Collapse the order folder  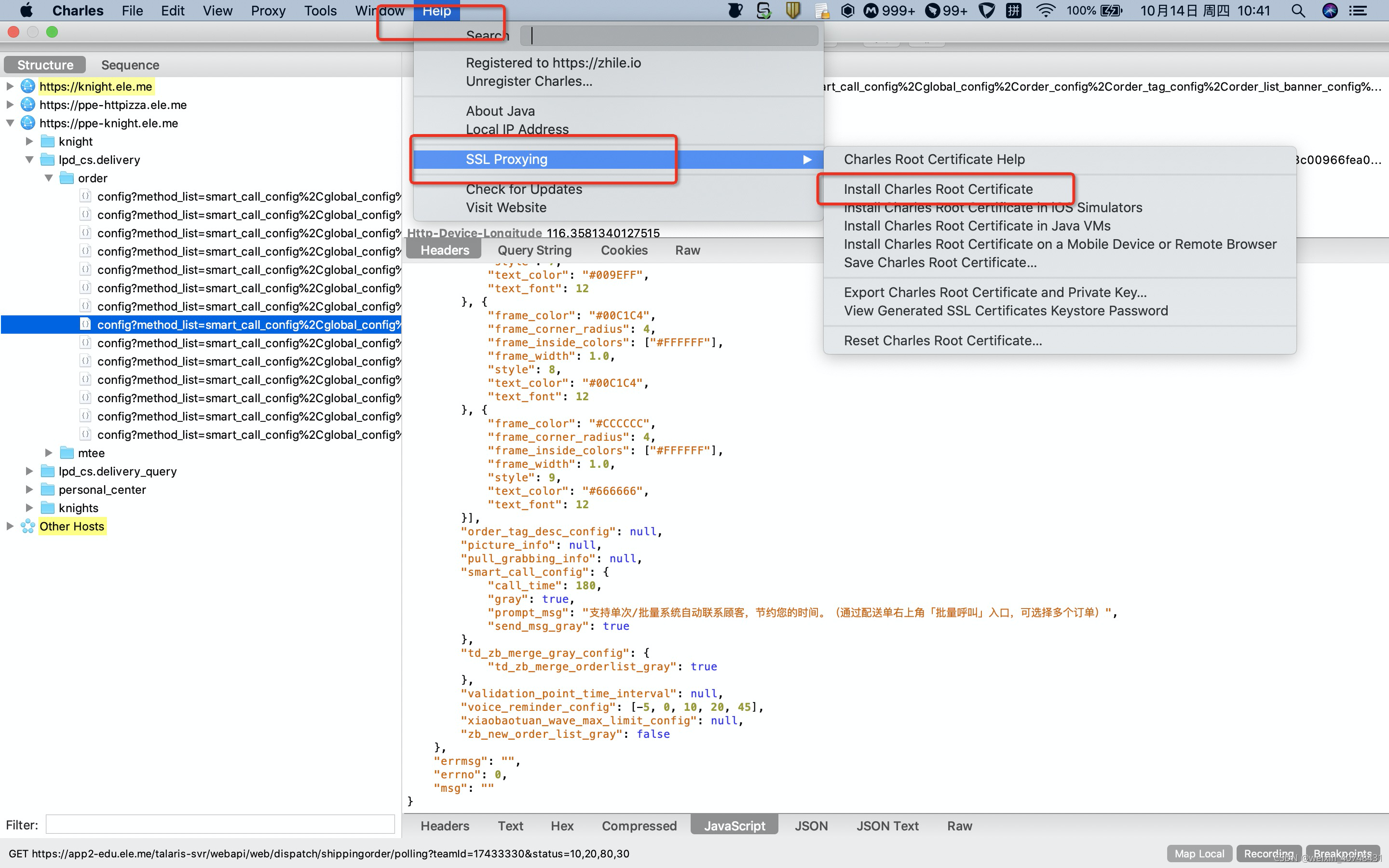click(49, 178)
